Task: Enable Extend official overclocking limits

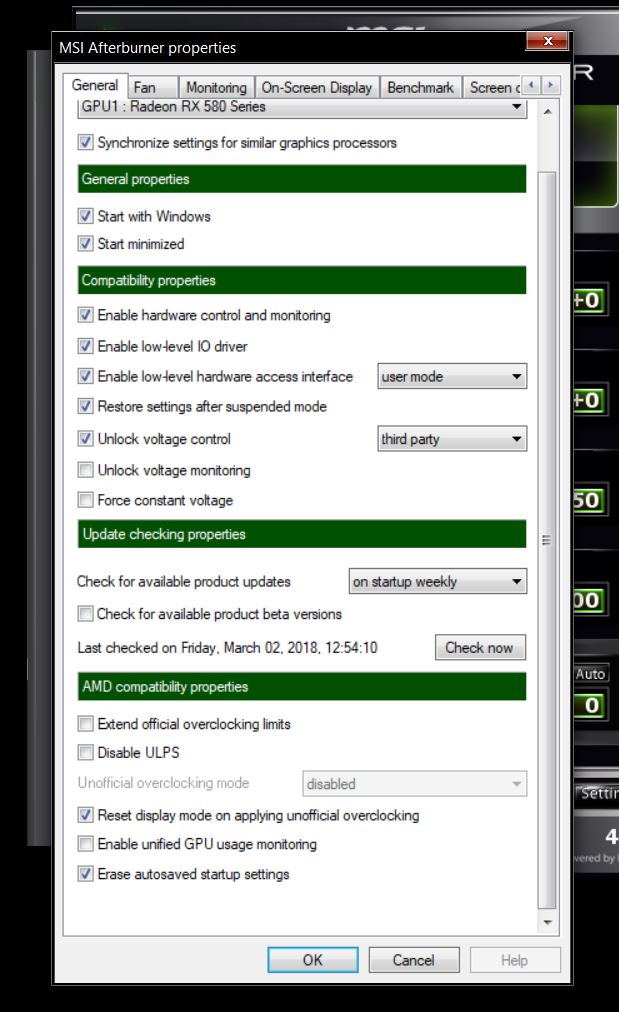Action: pos(85,724)
